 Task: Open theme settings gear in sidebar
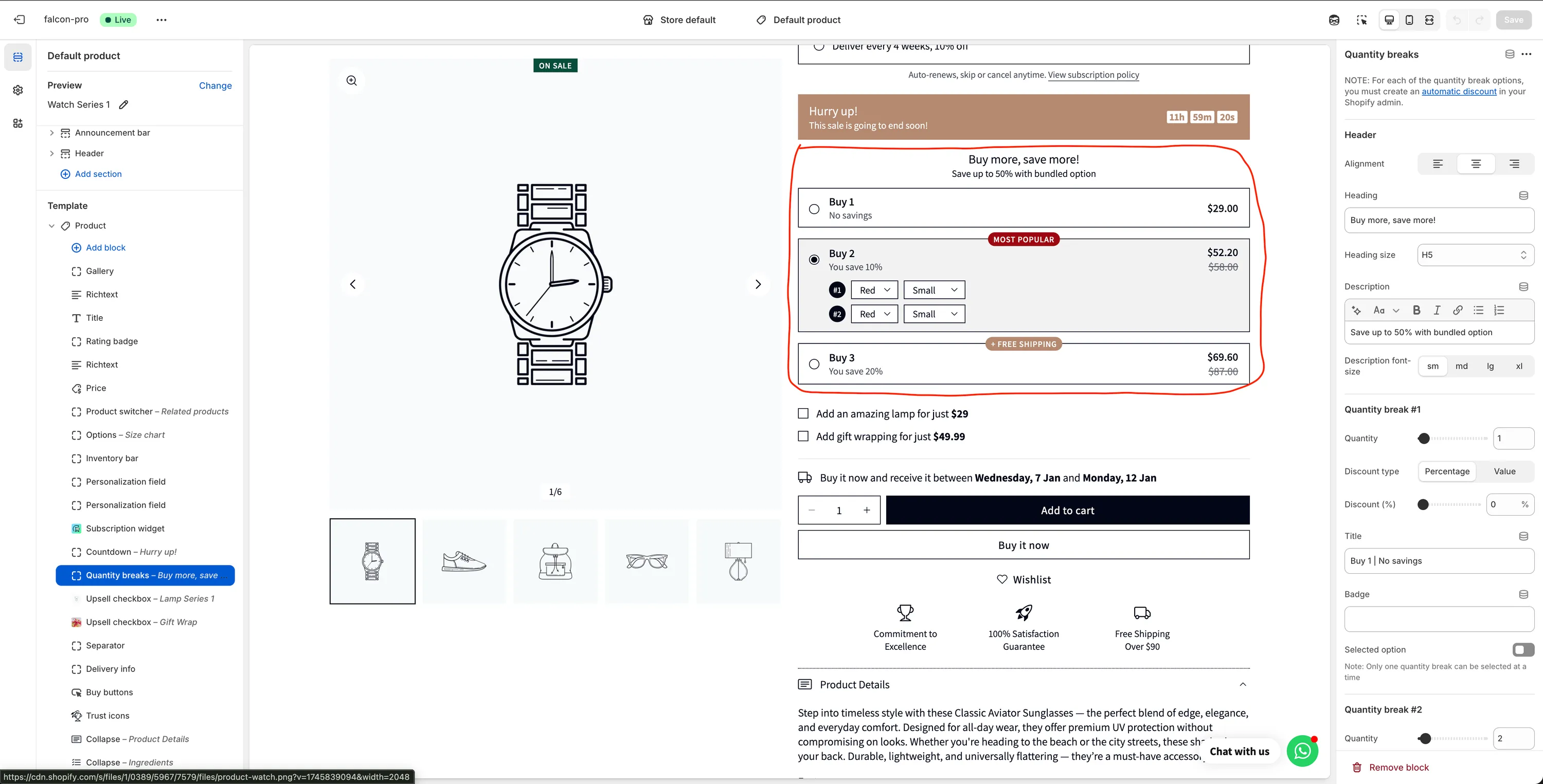[18, 90]
